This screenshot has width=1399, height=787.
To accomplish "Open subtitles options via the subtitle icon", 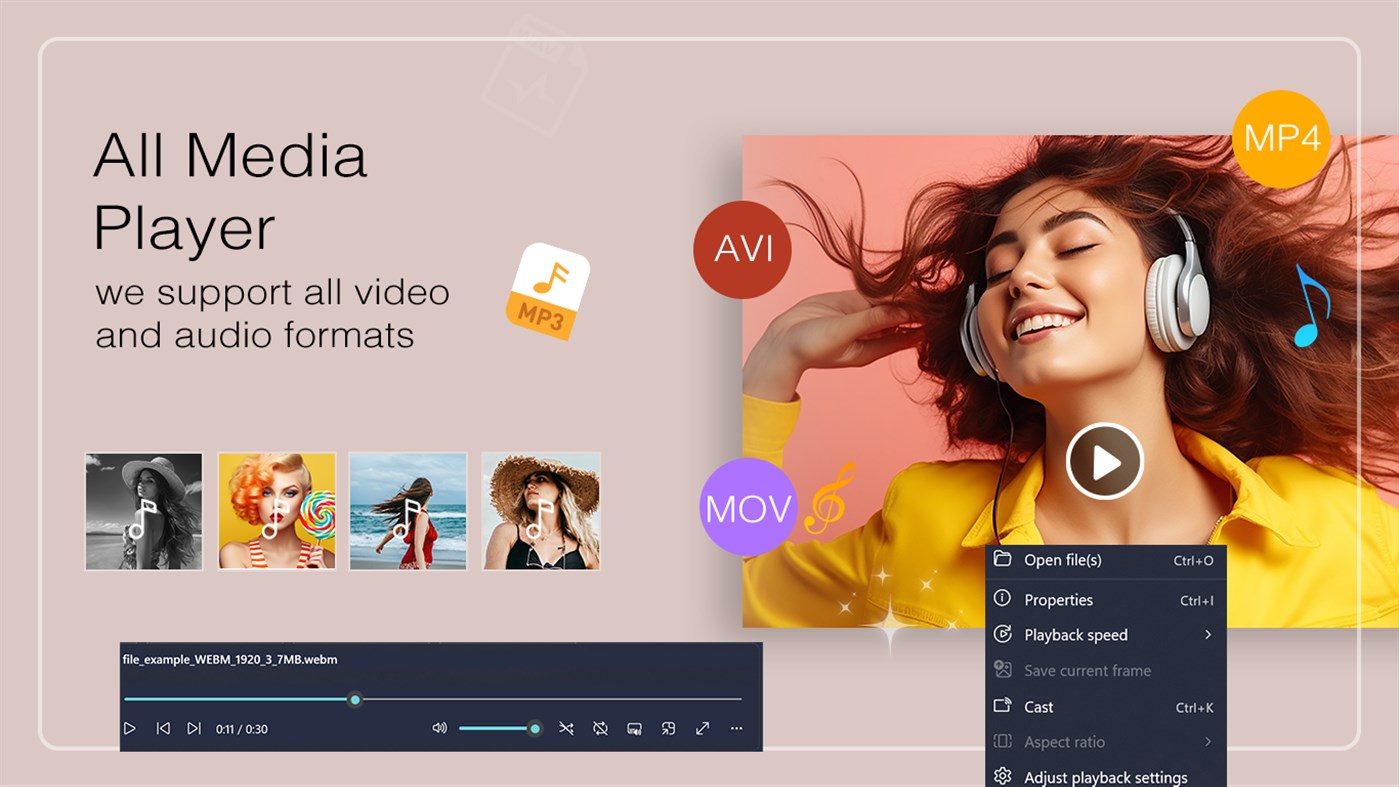I will 634,728.
